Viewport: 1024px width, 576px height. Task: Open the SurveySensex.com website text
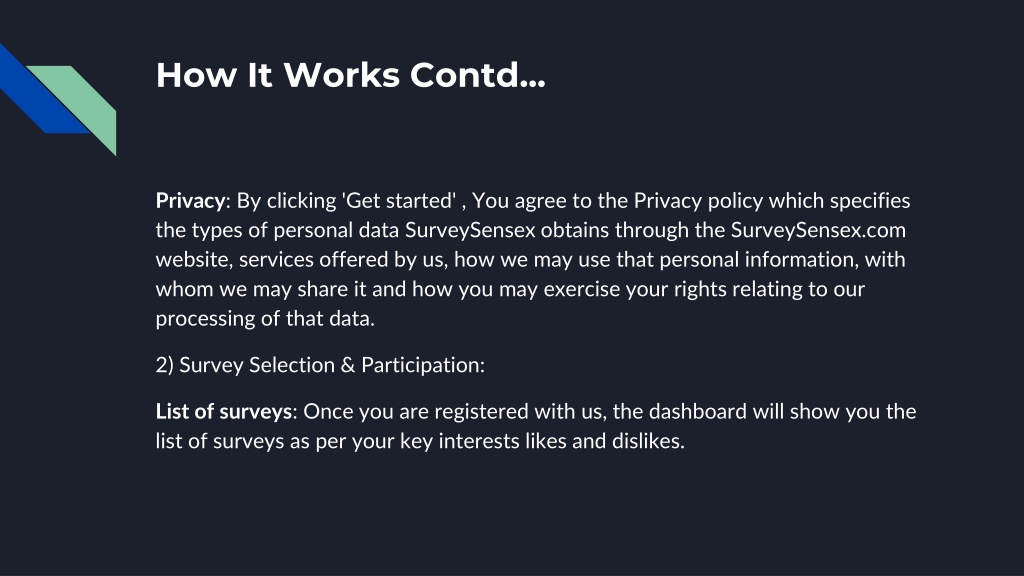[818, 231]
